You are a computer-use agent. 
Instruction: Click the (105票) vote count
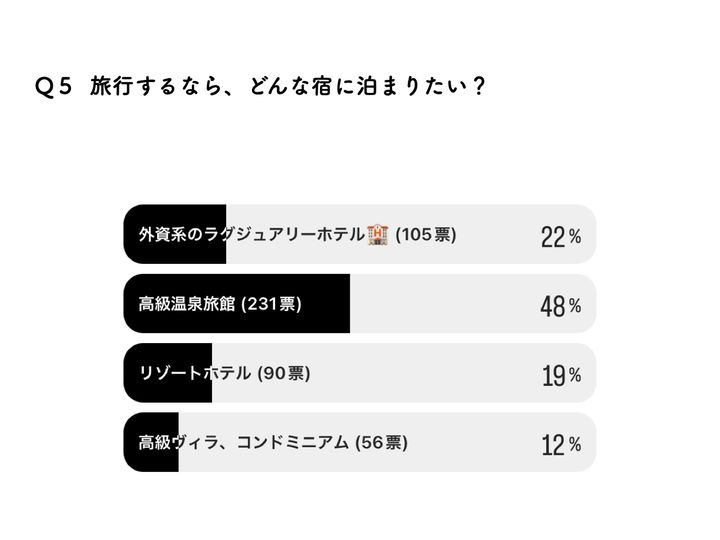426,235
